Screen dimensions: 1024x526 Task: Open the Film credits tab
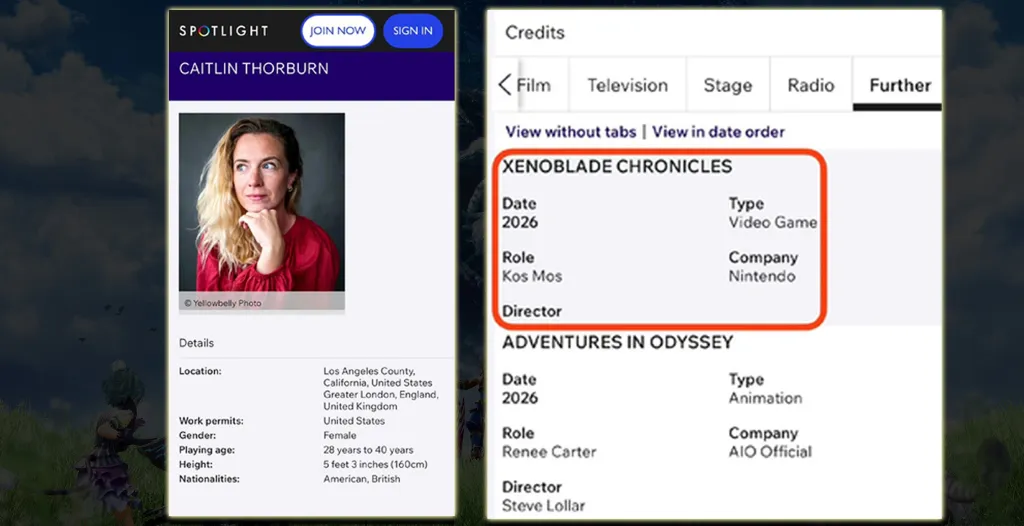[x=534, y=85]
